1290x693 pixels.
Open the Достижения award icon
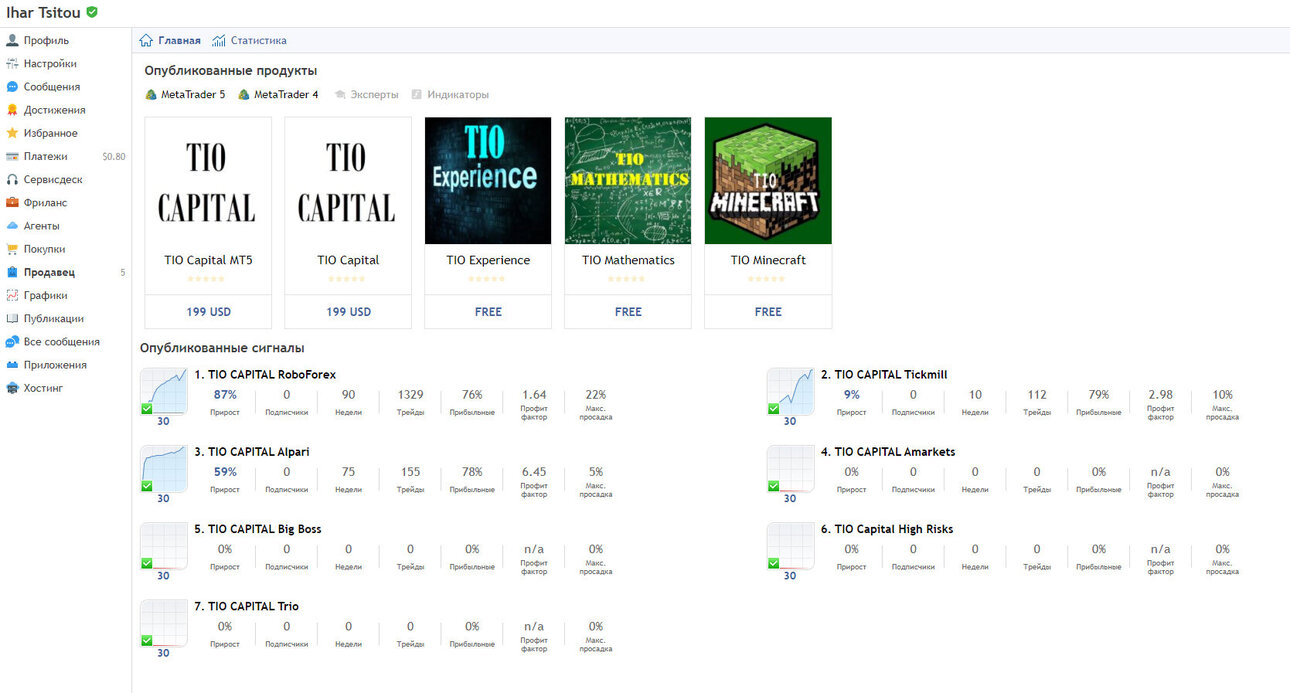[x=12, y=110]
